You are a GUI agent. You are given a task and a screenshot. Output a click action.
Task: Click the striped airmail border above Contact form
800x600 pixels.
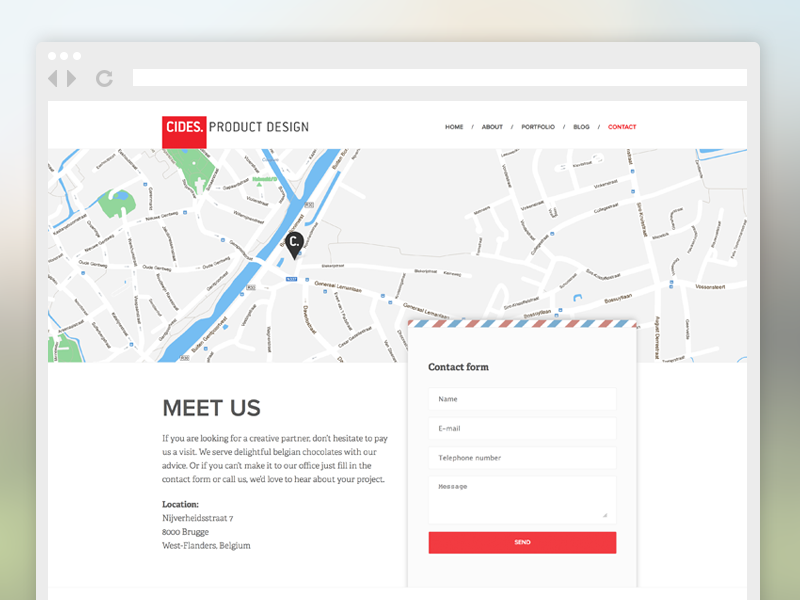tap(522, 324)
